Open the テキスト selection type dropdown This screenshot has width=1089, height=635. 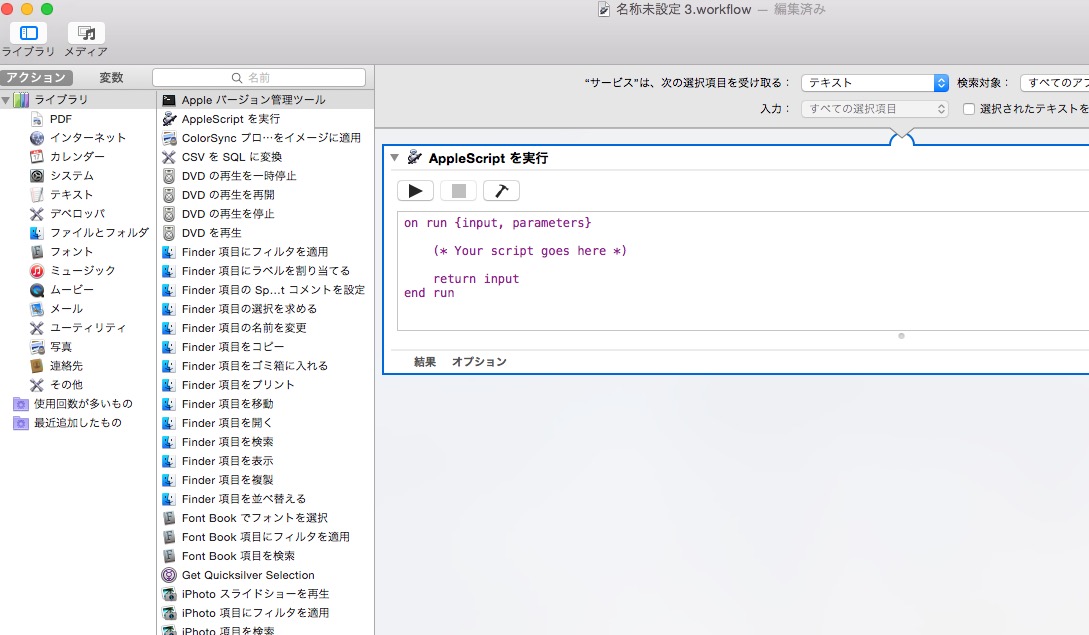point(874,82)
